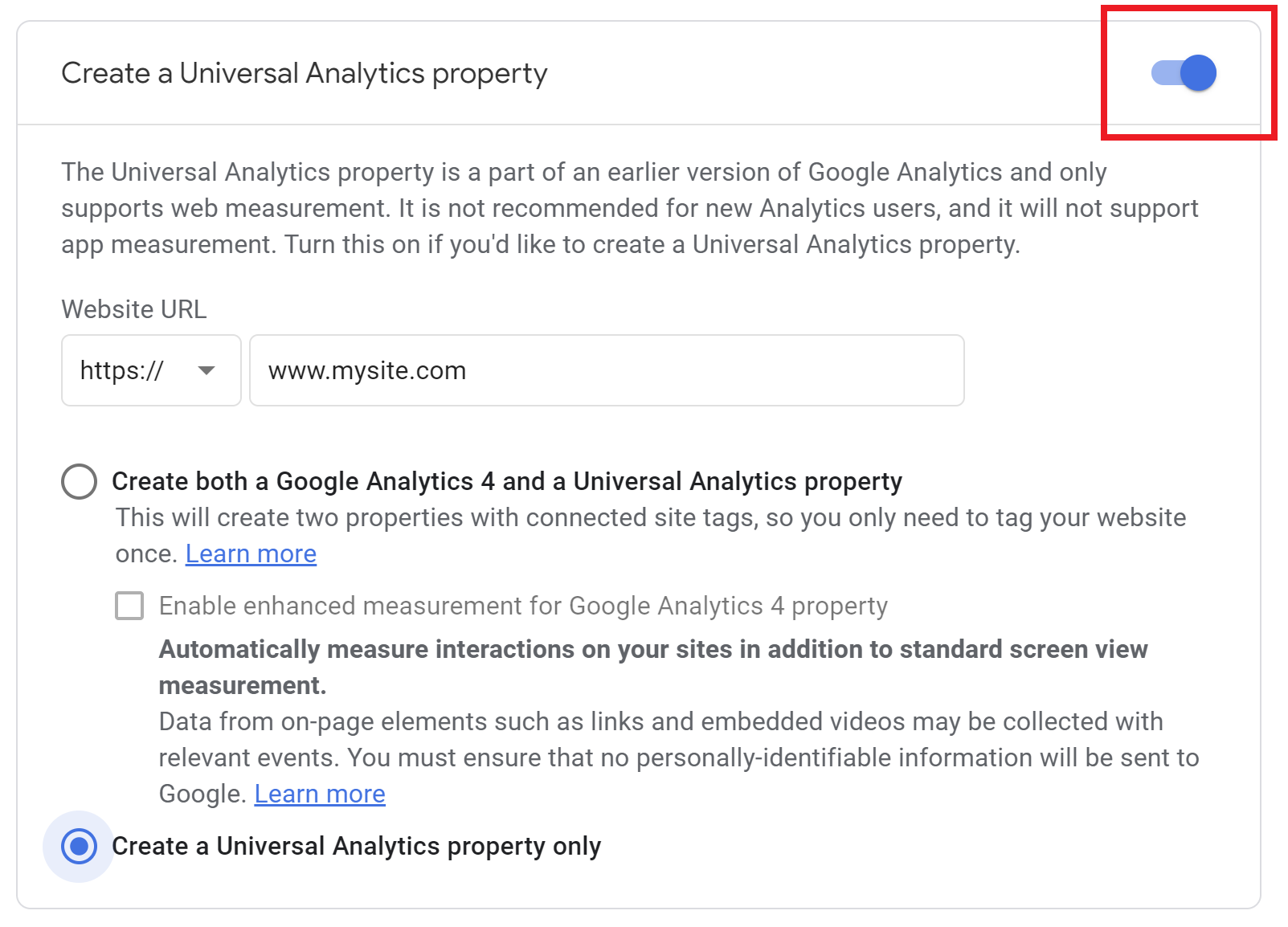Click the bold "Automatically measure interactions" text
The width and height of the screenshot is (1288, 927).
(x=652, y=650)
